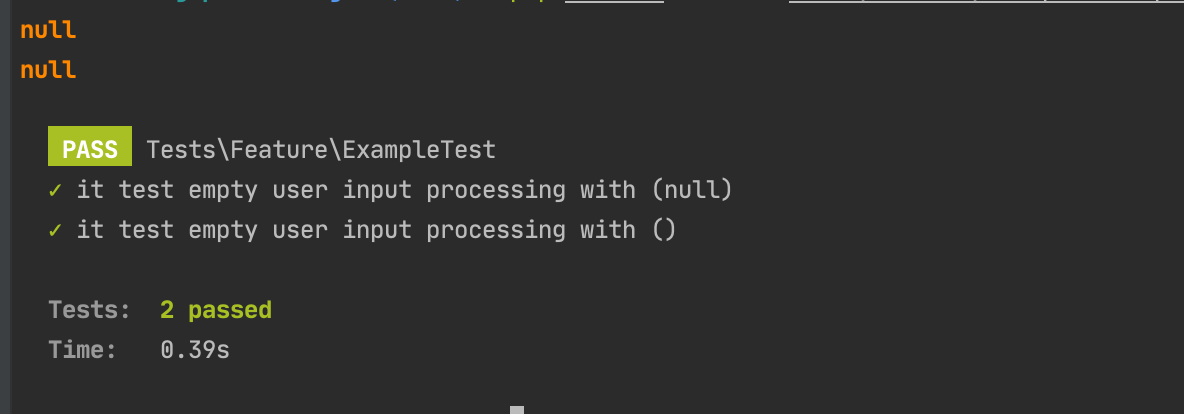Click the terminal cursor block at the bottom
The image size is (1184, 414).
point(516,410)
